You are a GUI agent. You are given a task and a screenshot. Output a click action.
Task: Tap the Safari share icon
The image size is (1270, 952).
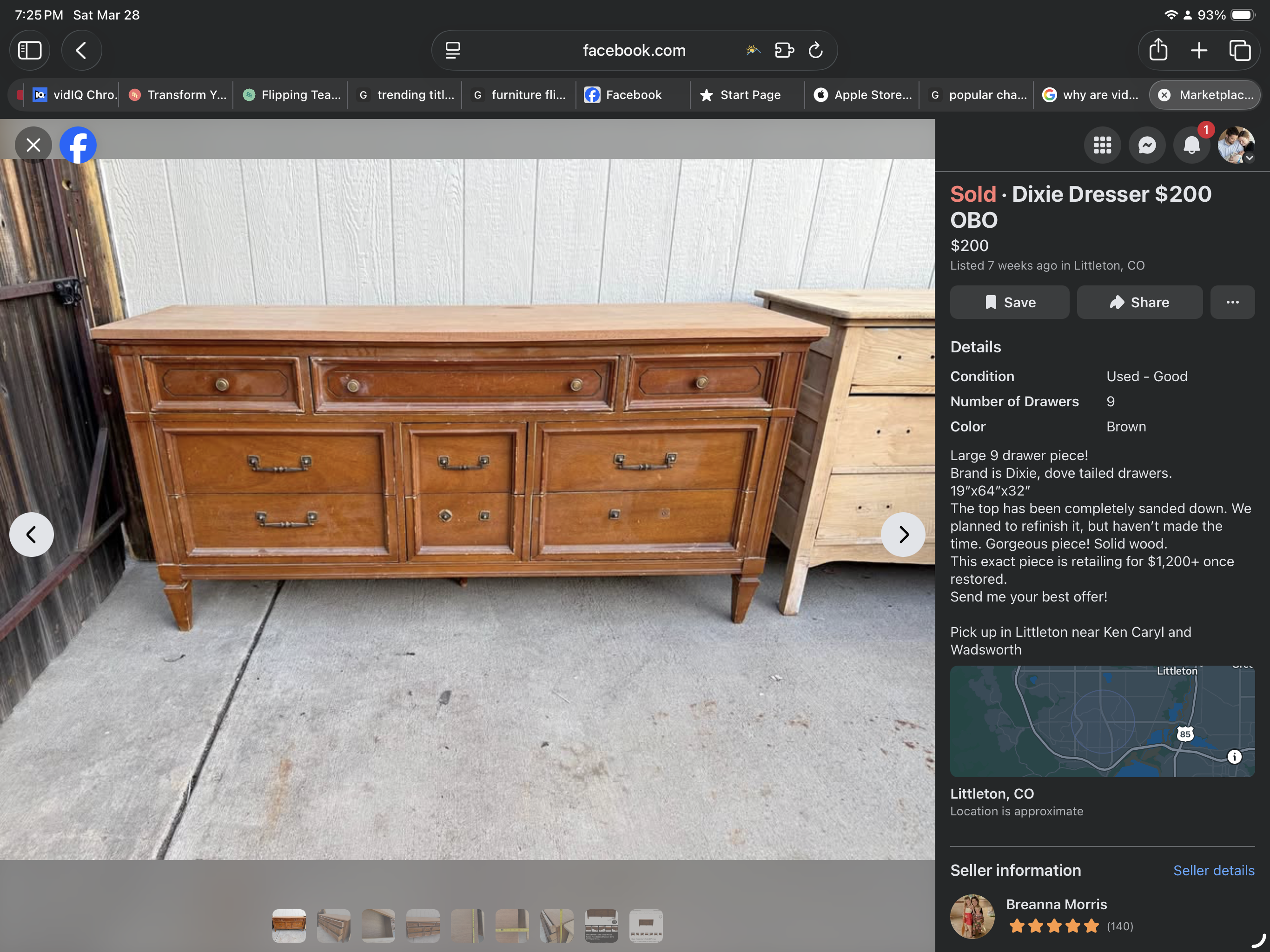[x=1158, y=51]
